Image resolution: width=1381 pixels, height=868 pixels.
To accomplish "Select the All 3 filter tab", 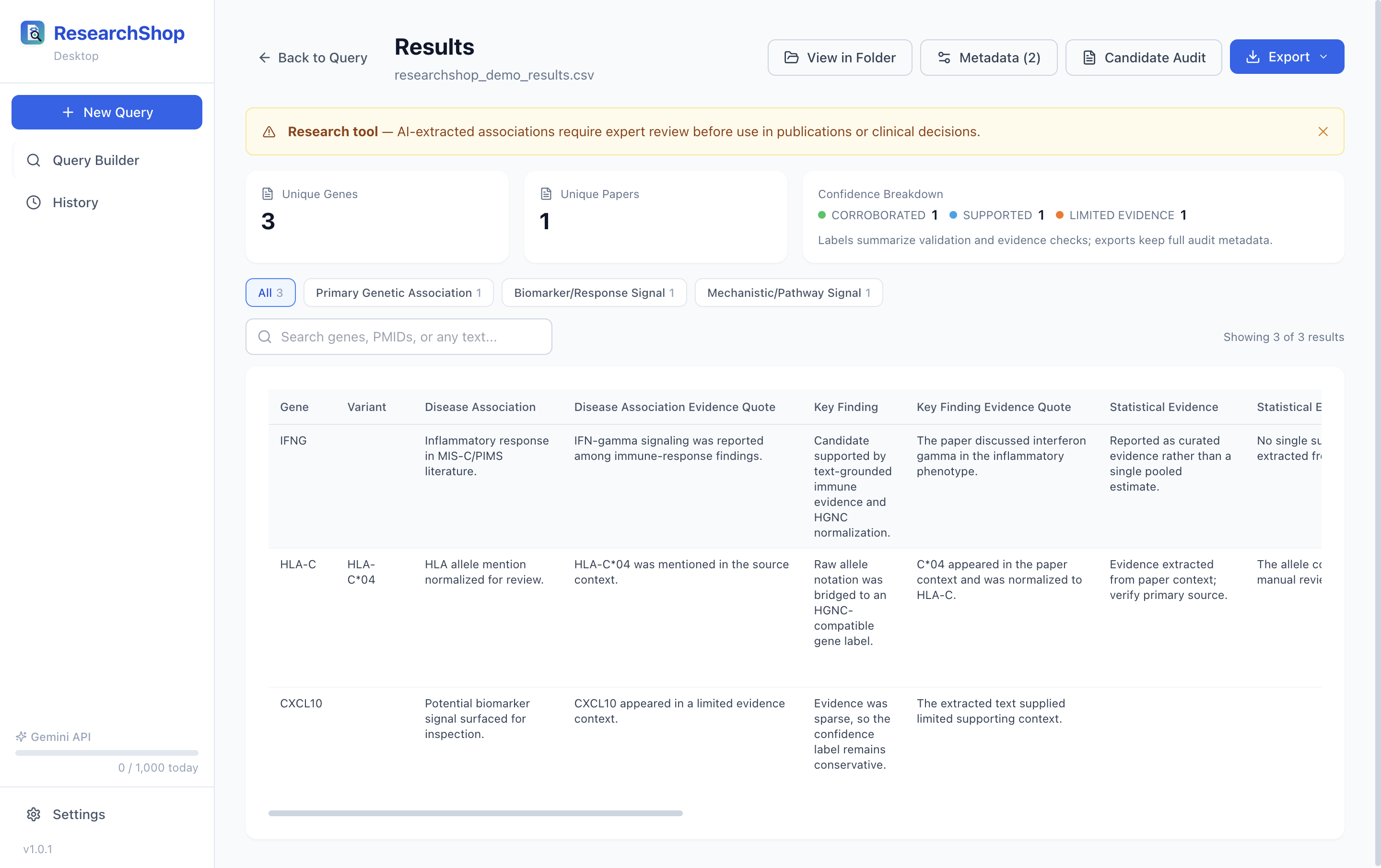I will coord(270,293).
